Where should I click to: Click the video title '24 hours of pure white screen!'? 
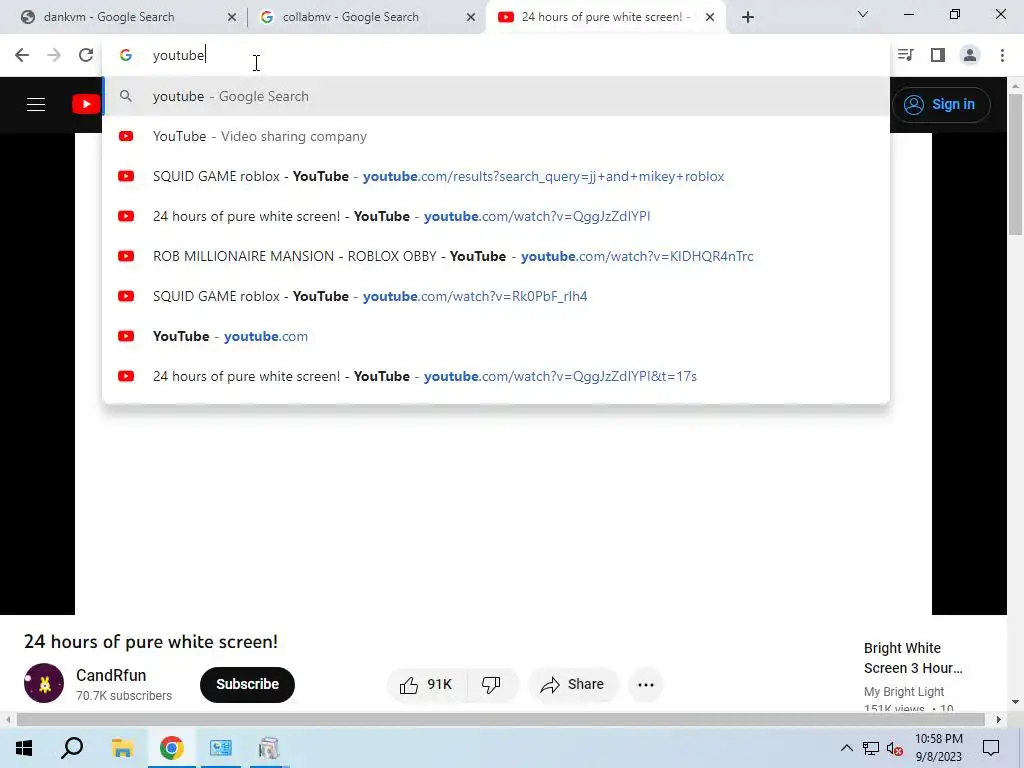point(151,642)
